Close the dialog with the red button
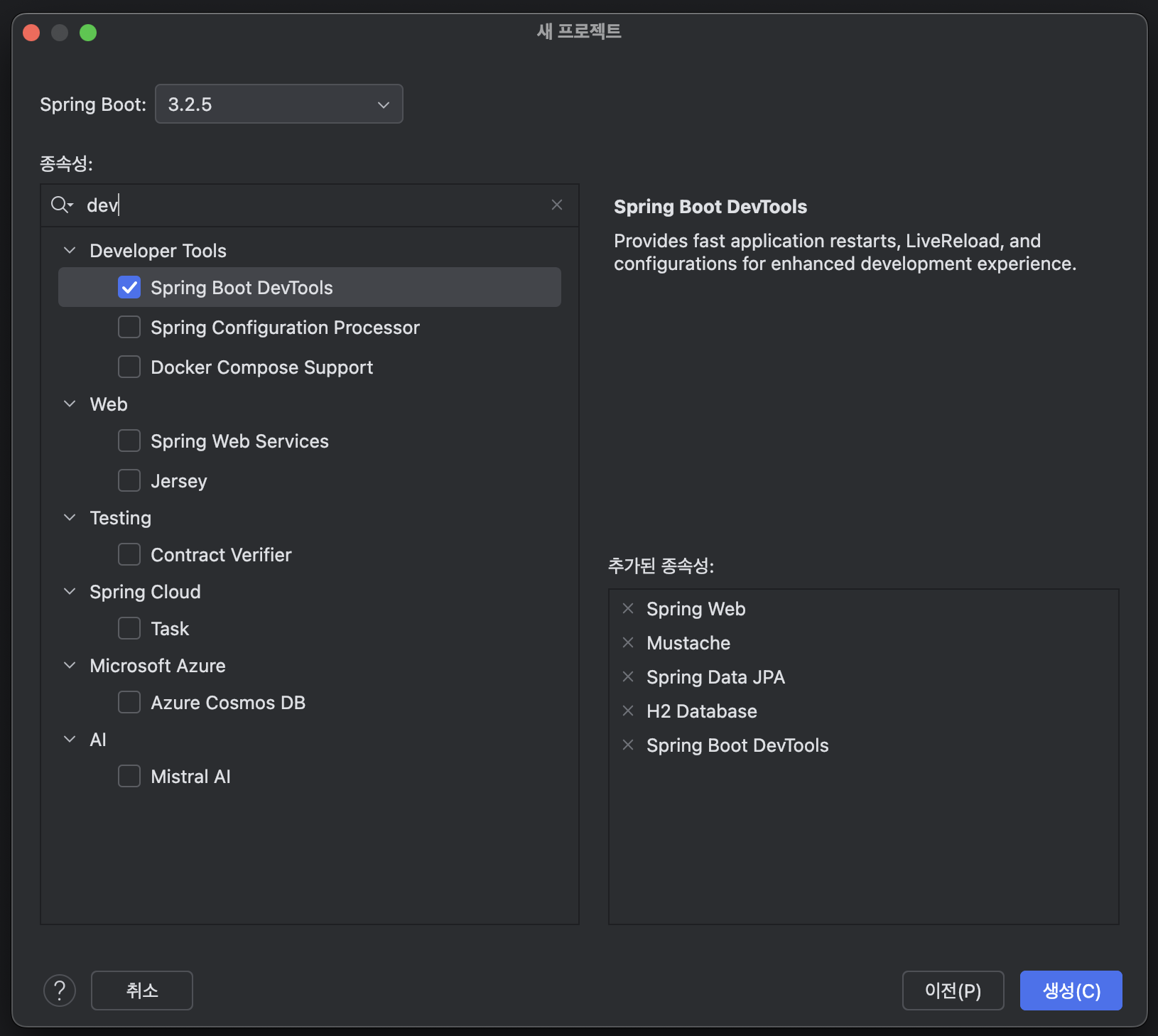 pos(31,33)
